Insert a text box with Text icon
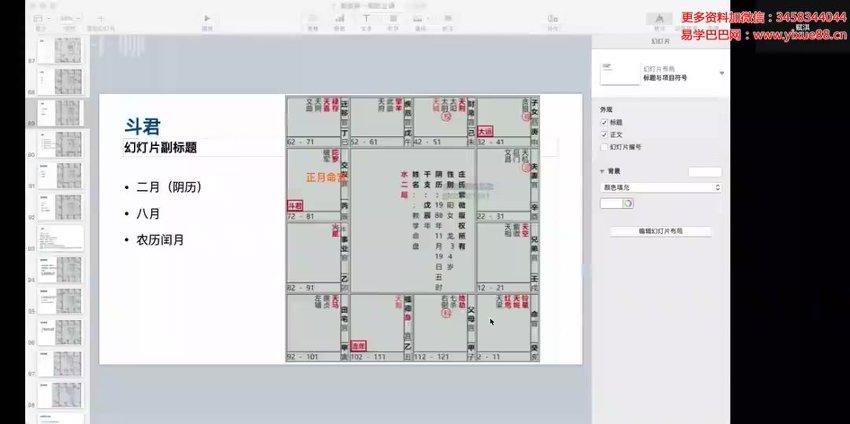This screenshot has height=424, width=850. coord(366,19)
